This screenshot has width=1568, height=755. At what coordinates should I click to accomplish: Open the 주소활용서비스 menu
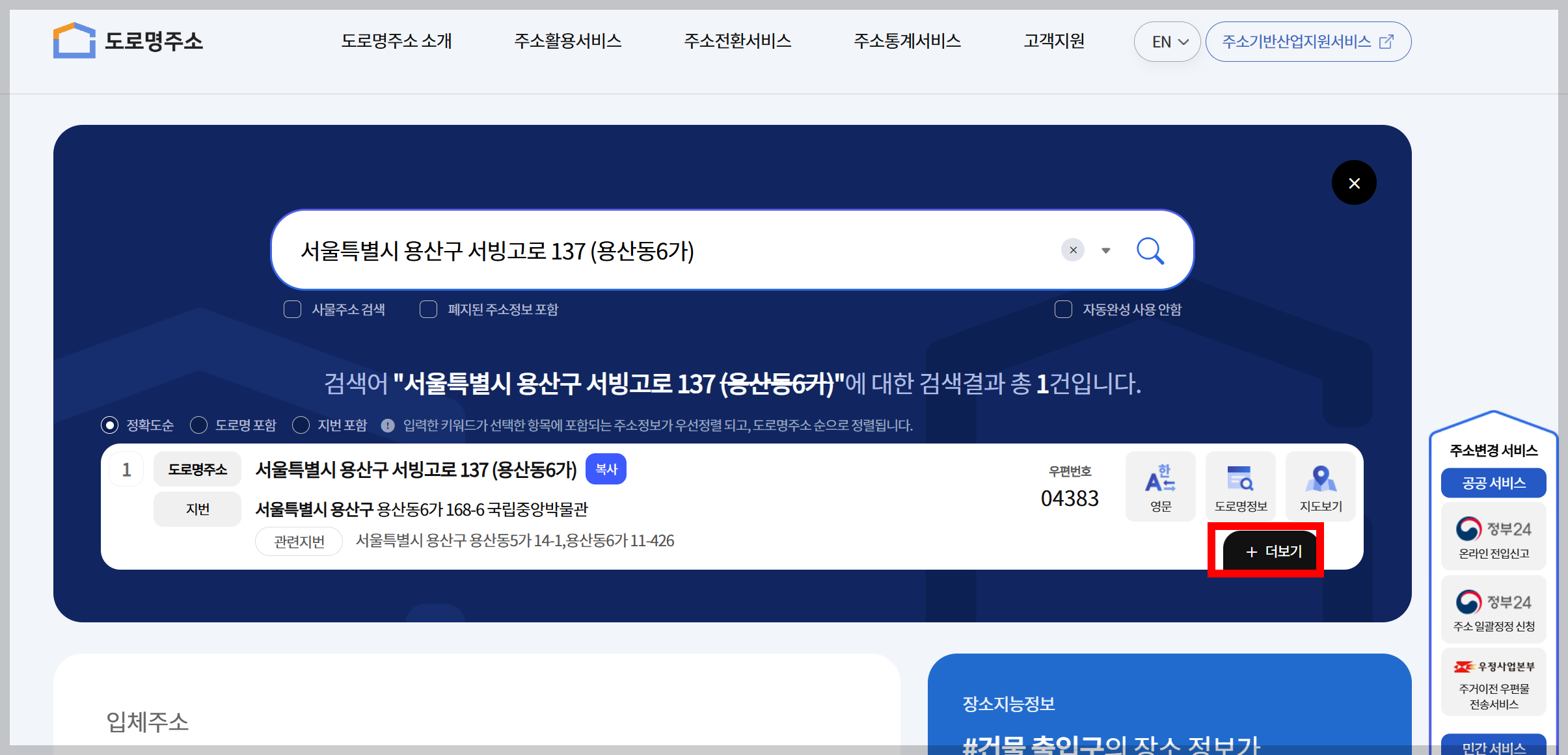pos(567,41)
